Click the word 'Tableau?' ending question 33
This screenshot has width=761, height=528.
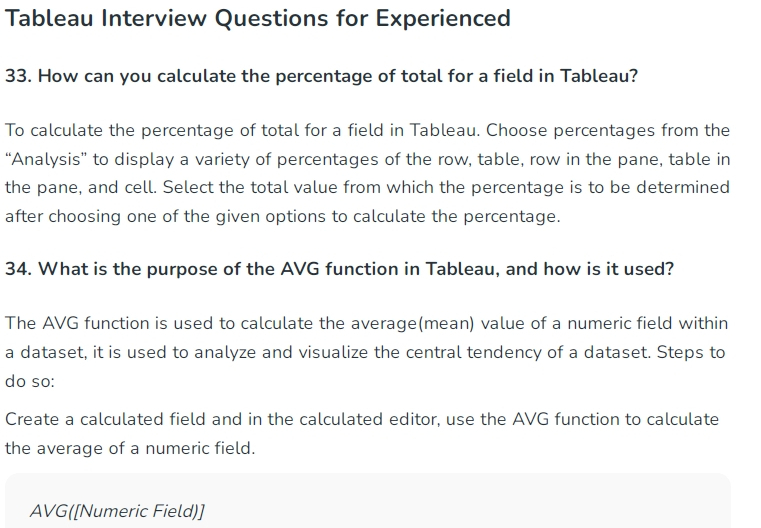599,76
